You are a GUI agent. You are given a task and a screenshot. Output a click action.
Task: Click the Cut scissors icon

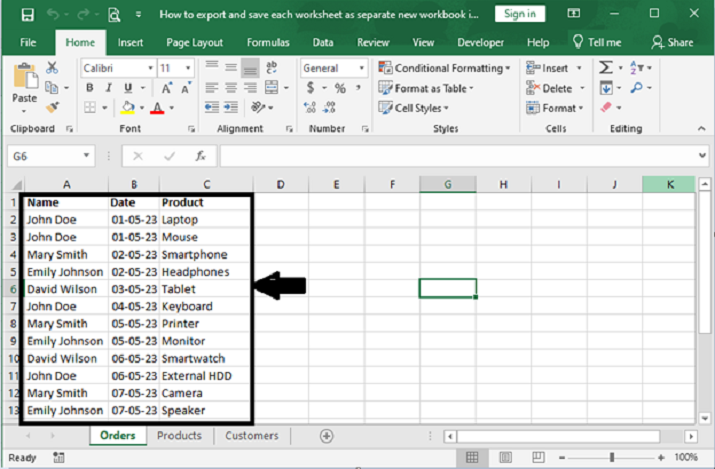(x=52, y=68)
